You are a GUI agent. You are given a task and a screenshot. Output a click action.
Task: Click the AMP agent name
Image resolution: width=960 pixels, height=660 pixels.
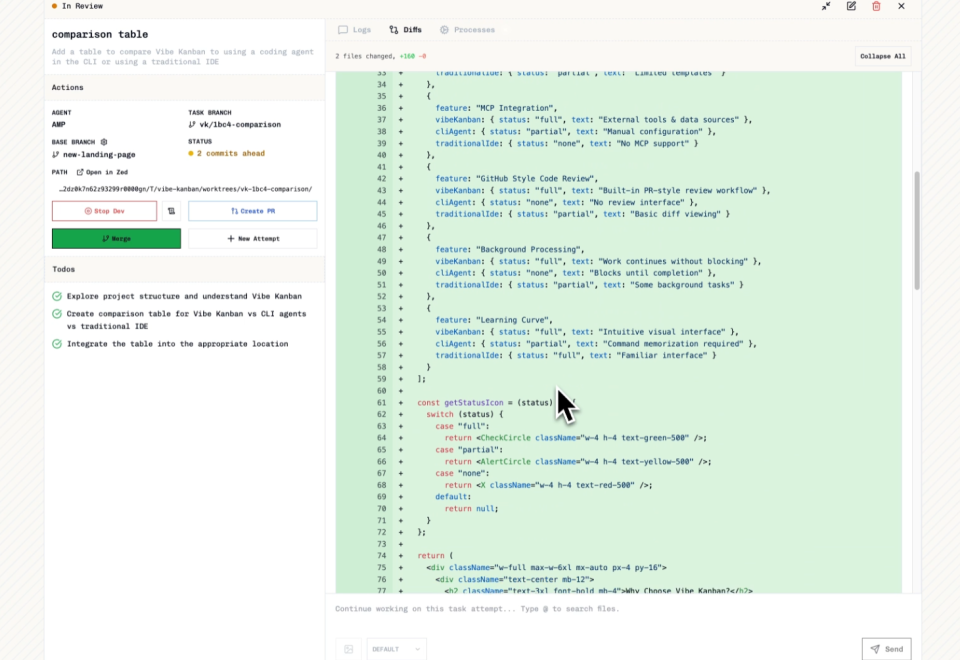[x=59, y=124]
